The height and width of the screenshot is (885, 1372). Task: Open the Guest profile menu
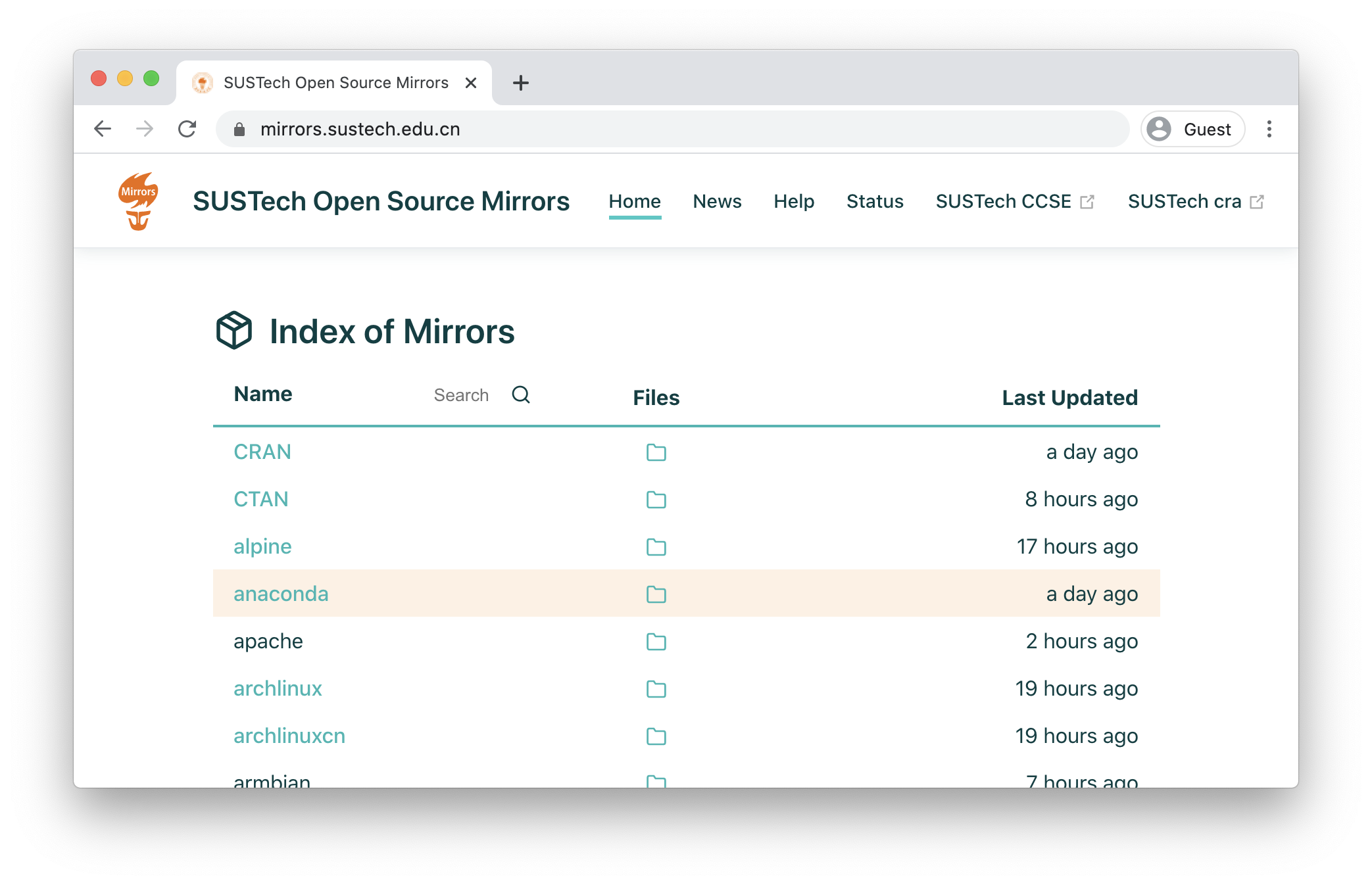click(1192, 129)
